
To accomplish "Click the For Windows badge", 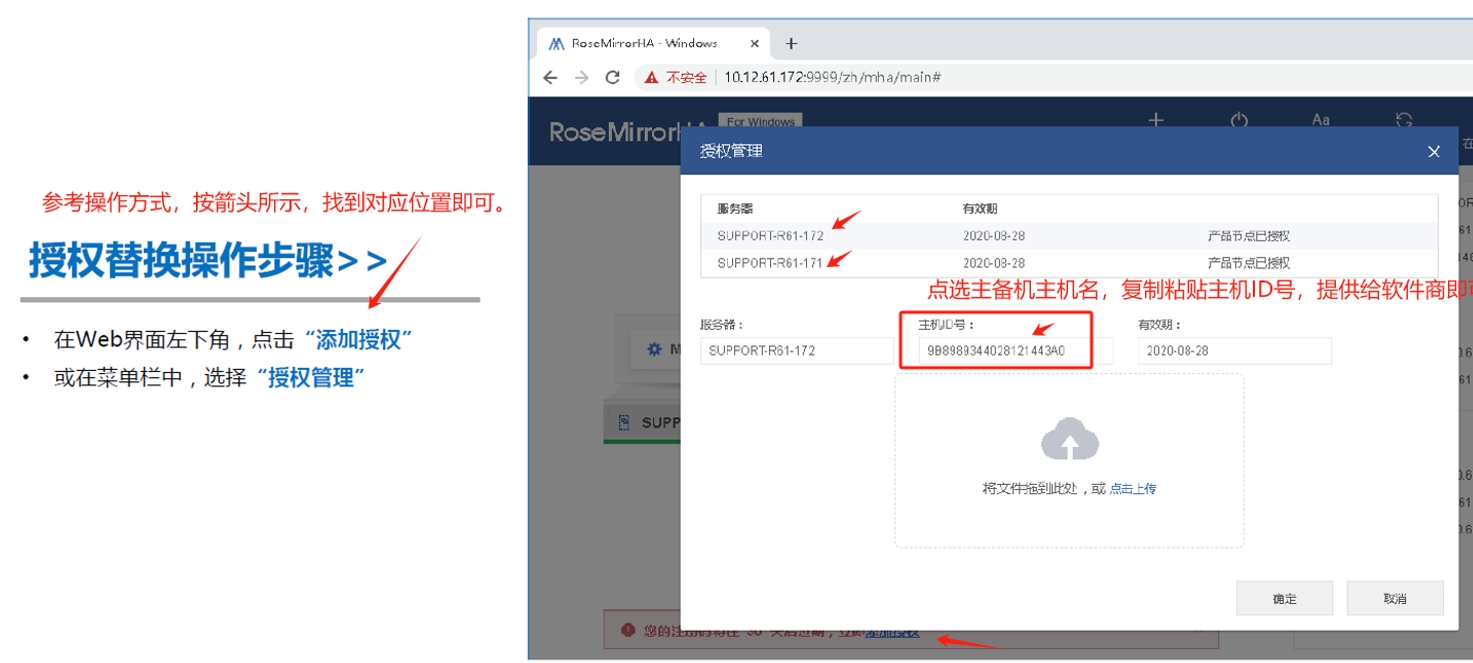I will coord(760,121).
